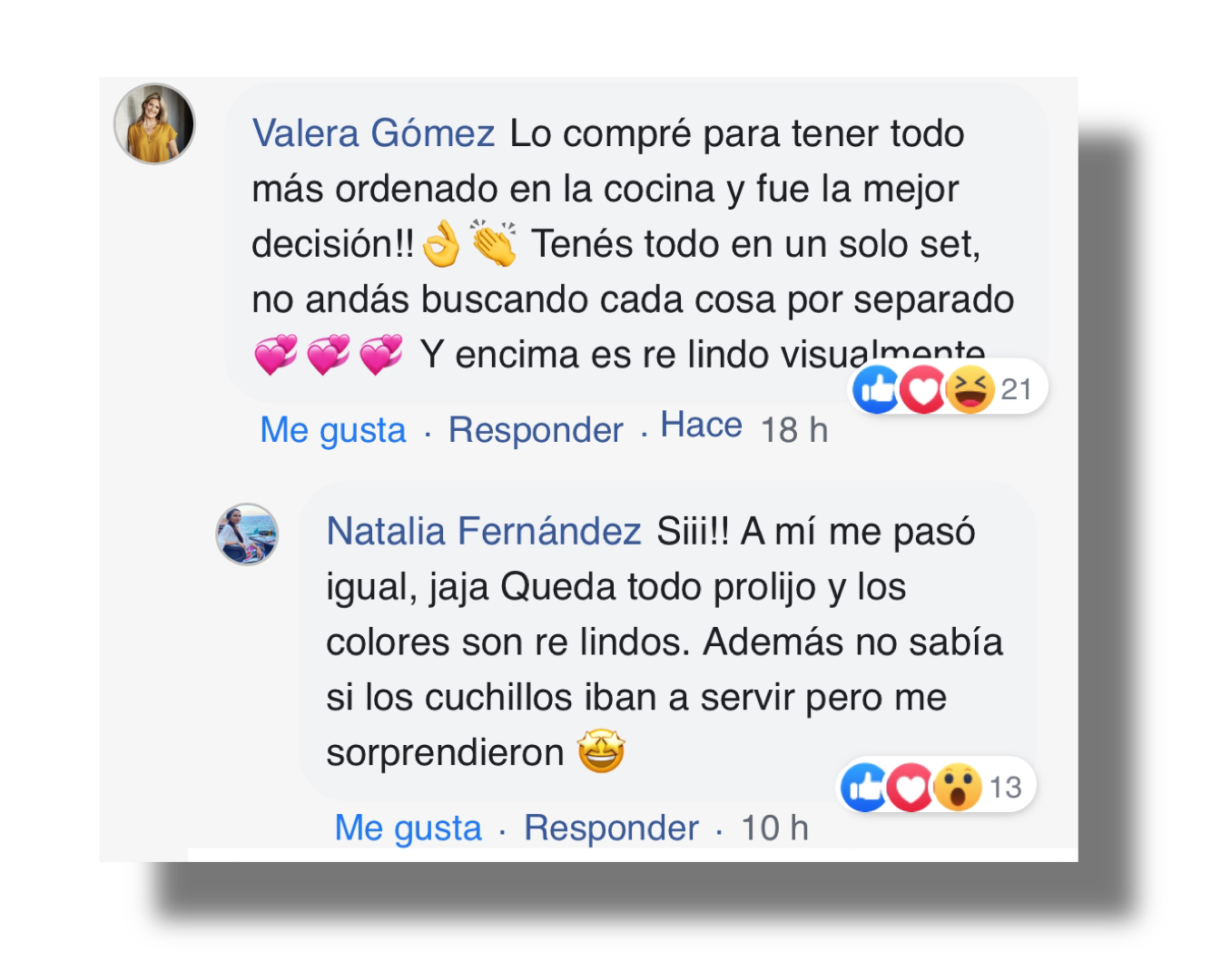Click the wow face reaction on Natalia's reply
The height and width of the screenshot is (980, 1221).
coord(958,787)
